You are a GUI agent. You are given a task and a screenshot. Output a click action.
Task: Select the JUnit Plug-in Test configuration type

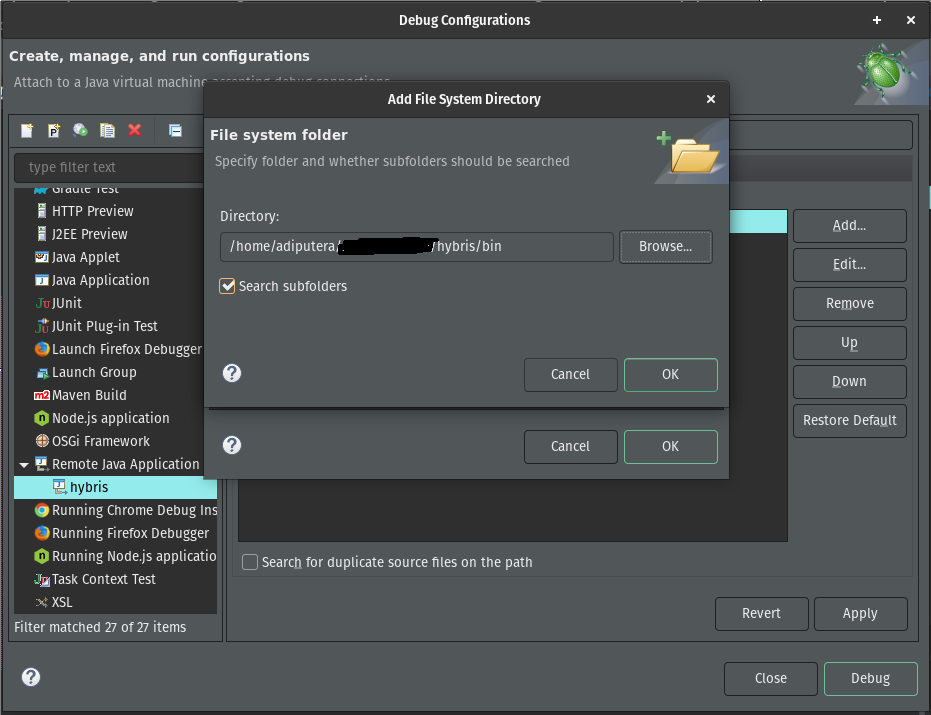[x=100, y=325]
